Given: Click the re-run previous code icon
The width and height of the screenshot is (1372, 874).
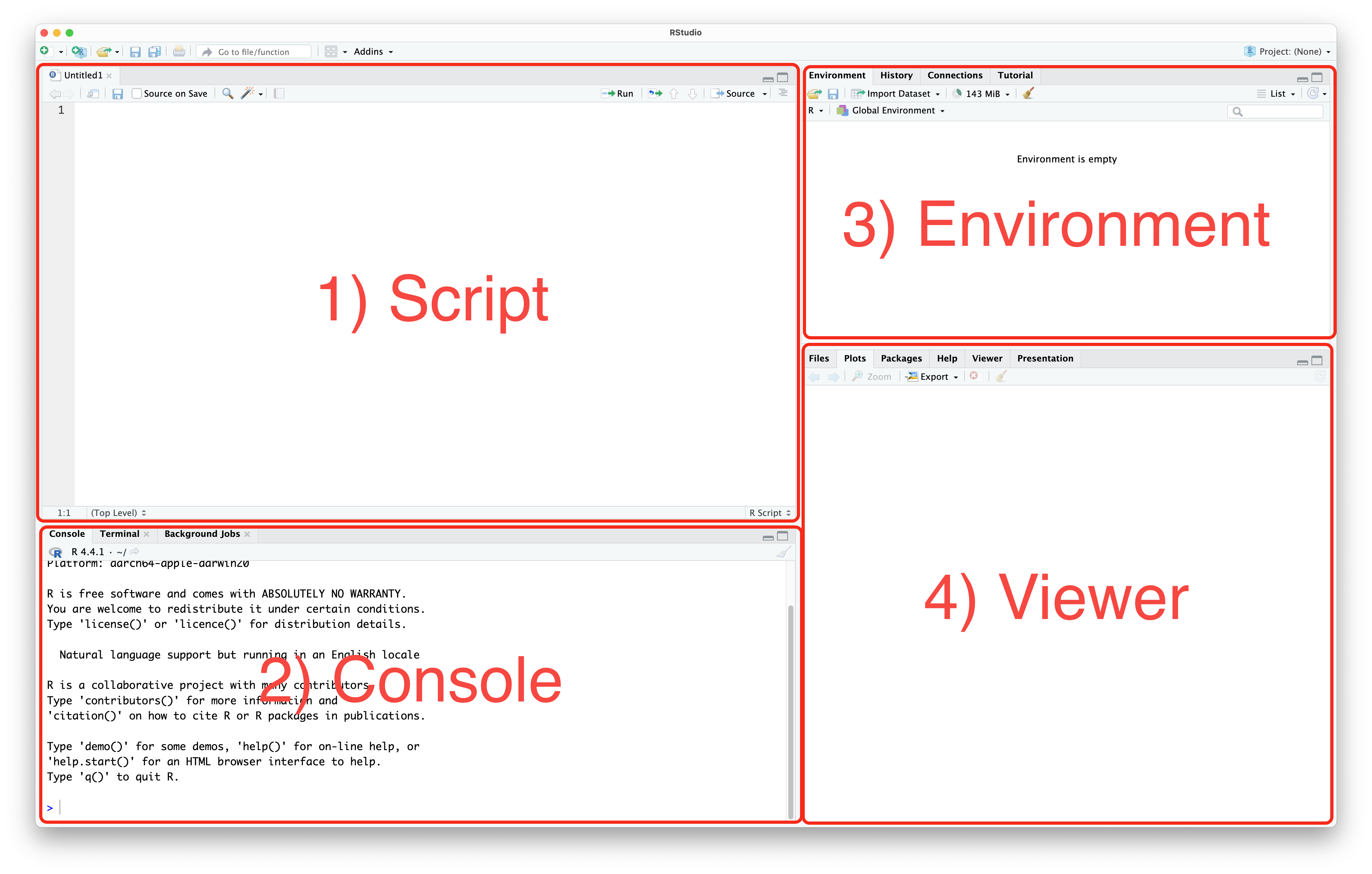Looking at the screenshot, I should pyautogui.click(x=655, y=94).
